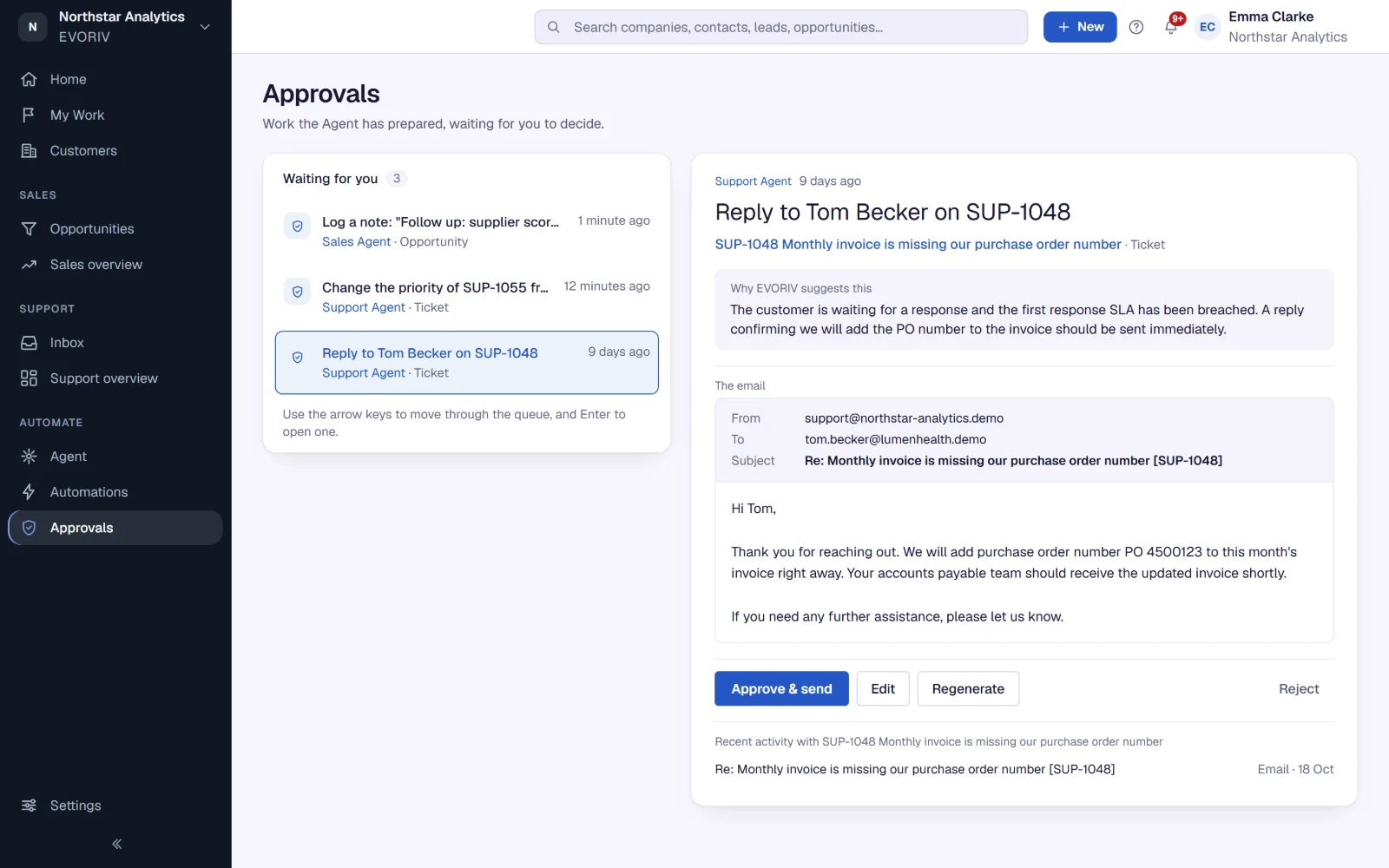Click the Waiting for you count badge

(397, 178)
